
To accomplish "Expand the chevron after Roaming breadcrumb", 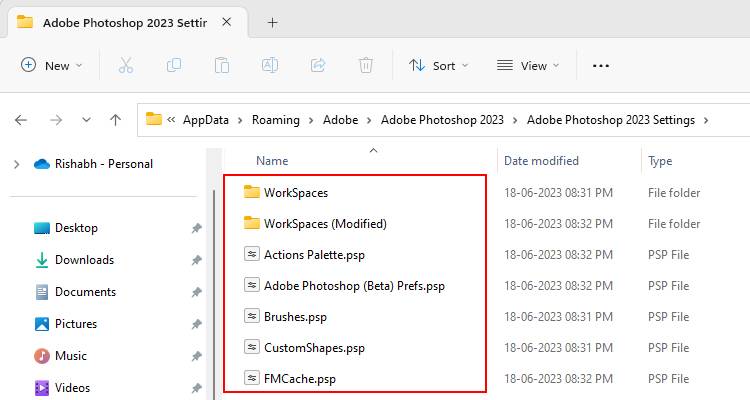I will click(x=311, y=120).
